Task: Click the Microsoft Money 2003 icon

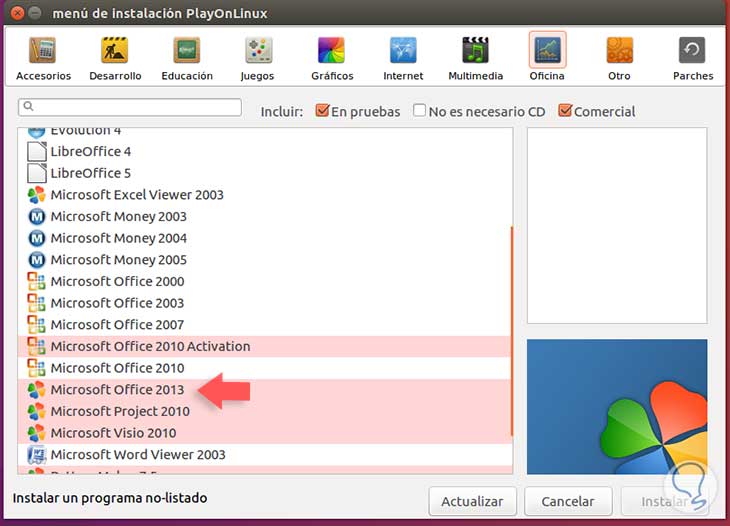Action: 37,216
